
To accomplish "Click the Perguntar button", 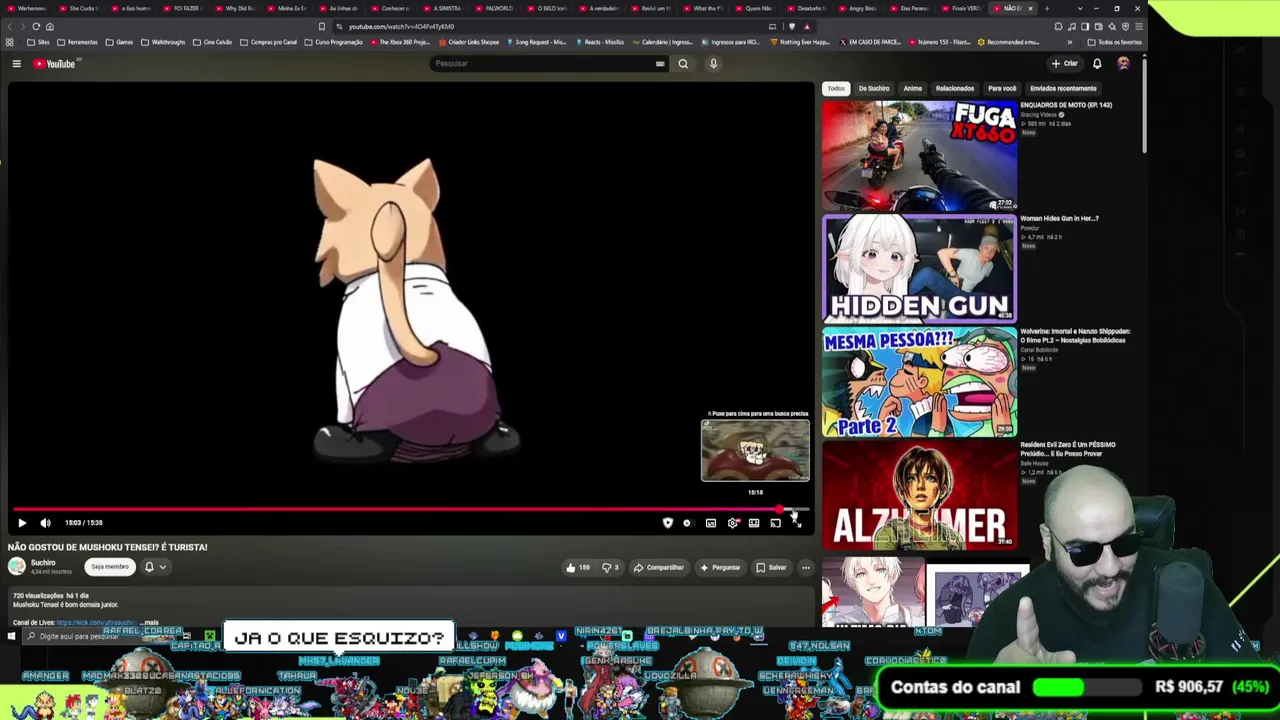I will 720,567.
